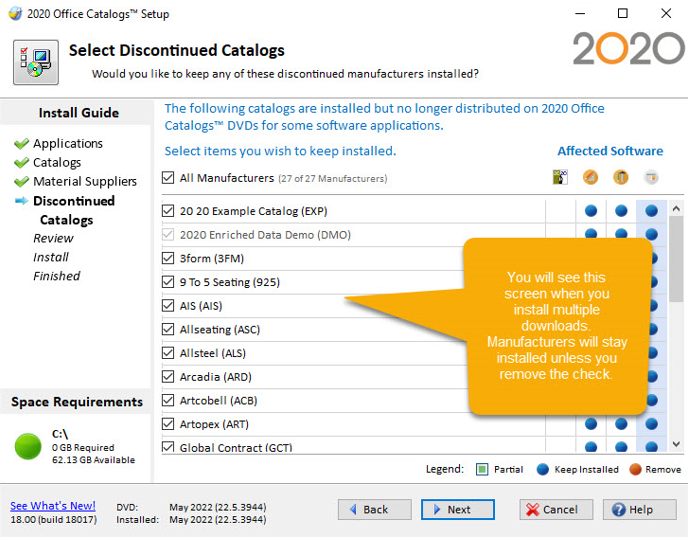Click highlighted last dot in Artopex row

(x=652, y=424)
